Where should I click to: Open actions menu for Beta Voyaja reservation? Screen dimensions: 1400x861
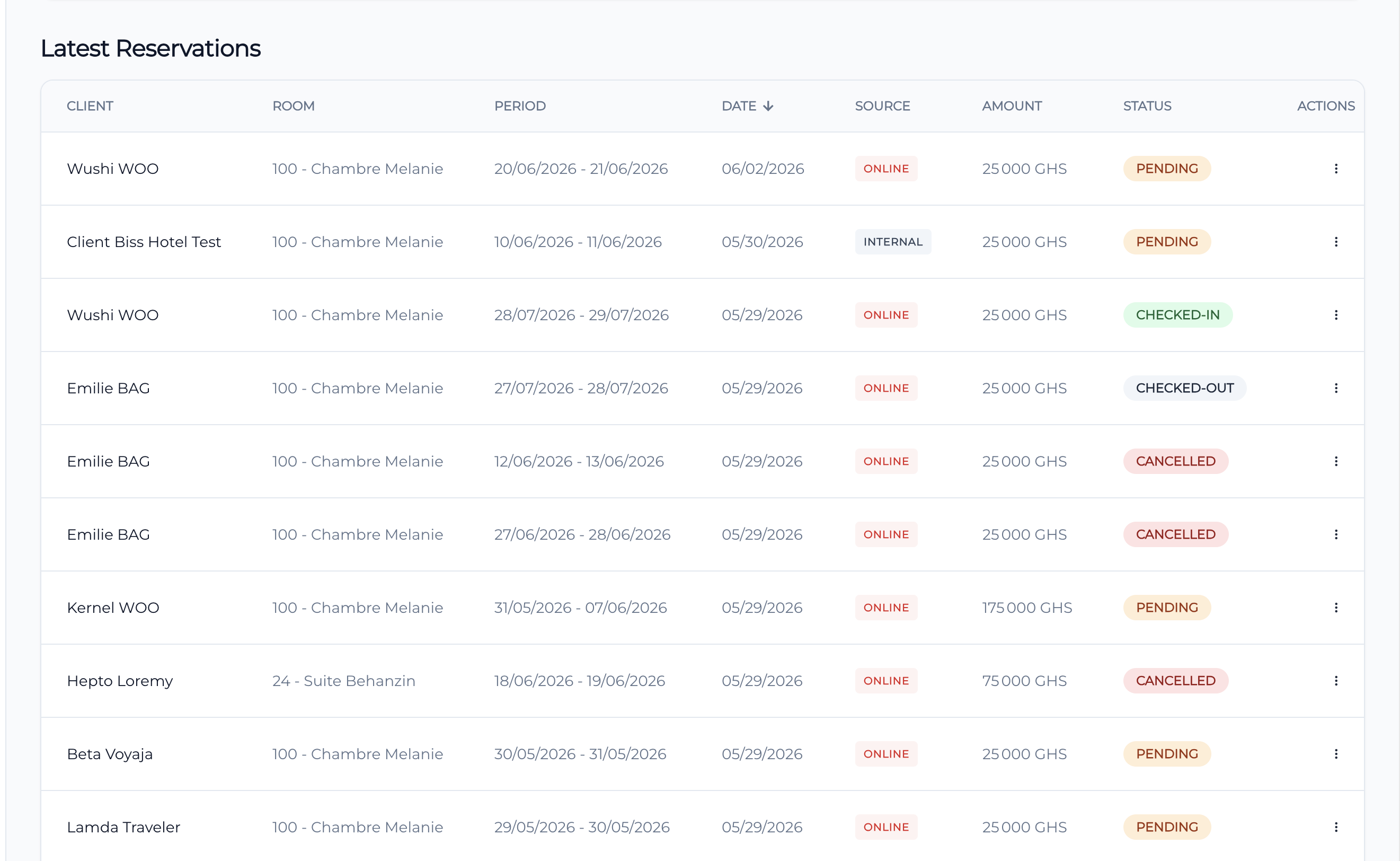1336,754
